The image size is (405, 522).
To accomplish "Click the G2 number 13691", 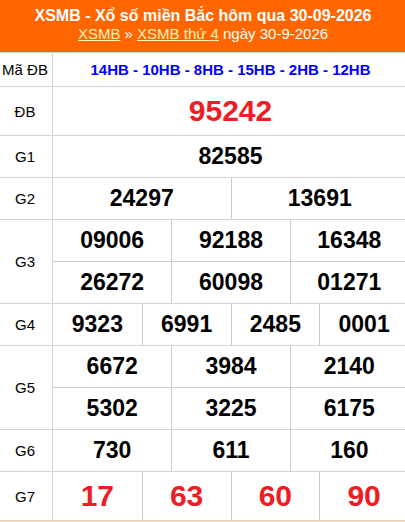I will point(320,198).
